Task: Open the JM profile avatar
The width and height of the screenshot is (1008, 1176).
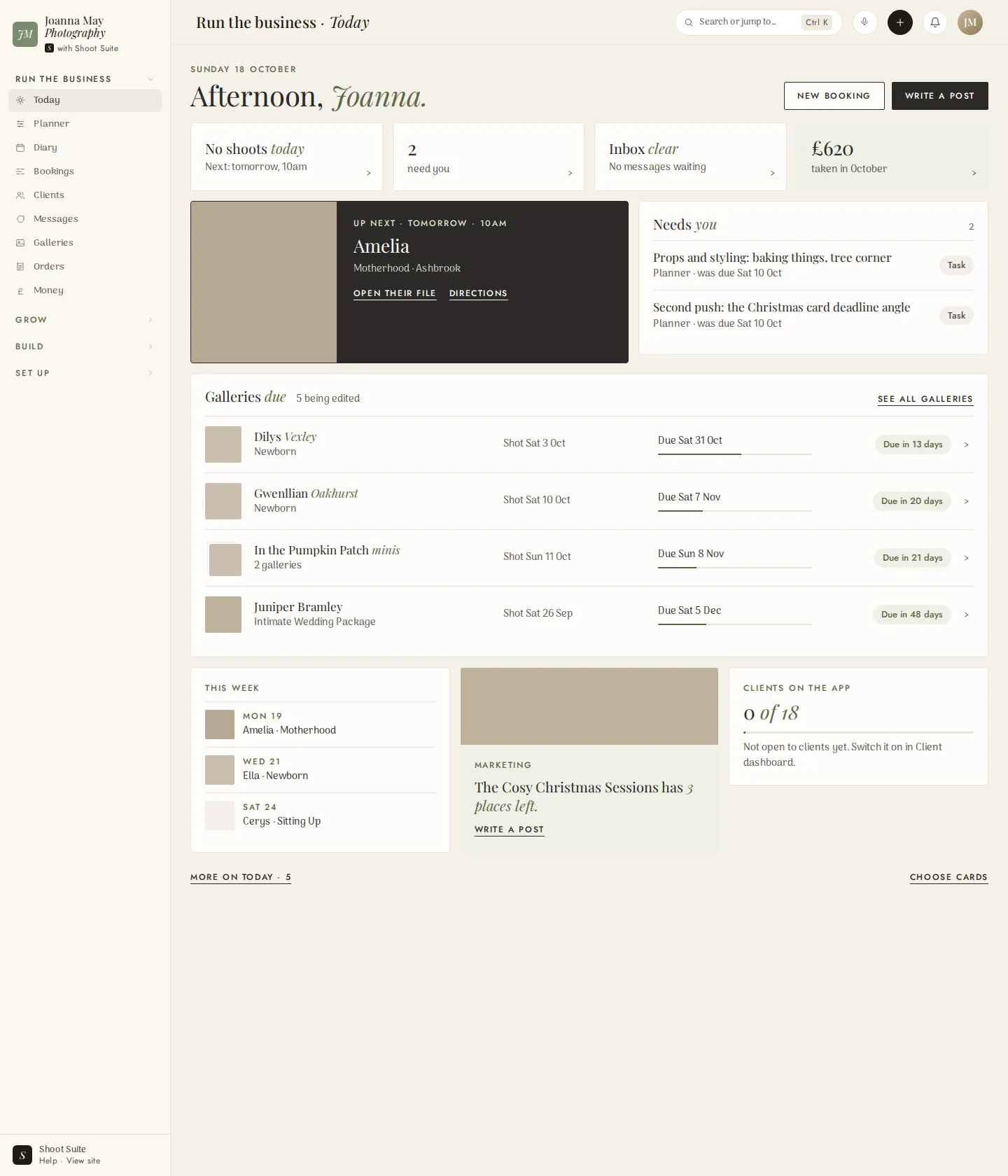Action: tap(970, 22)
